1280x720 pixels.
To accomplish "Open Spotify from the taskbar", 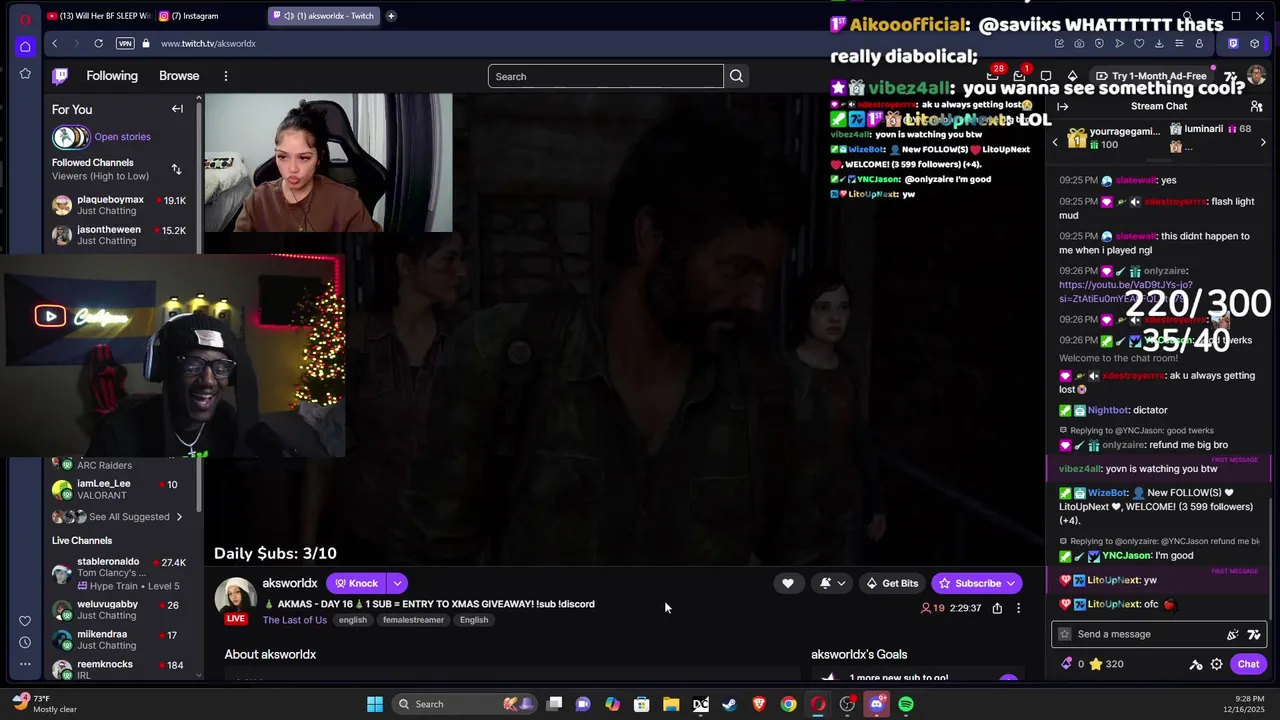I will (x=906, y=704).
